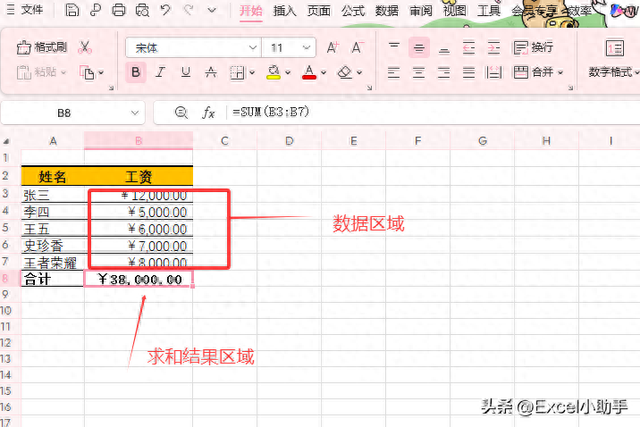This screenshot has height=427, width=640.
Task: Click the redo arrow icon
Action: point(188,10)
